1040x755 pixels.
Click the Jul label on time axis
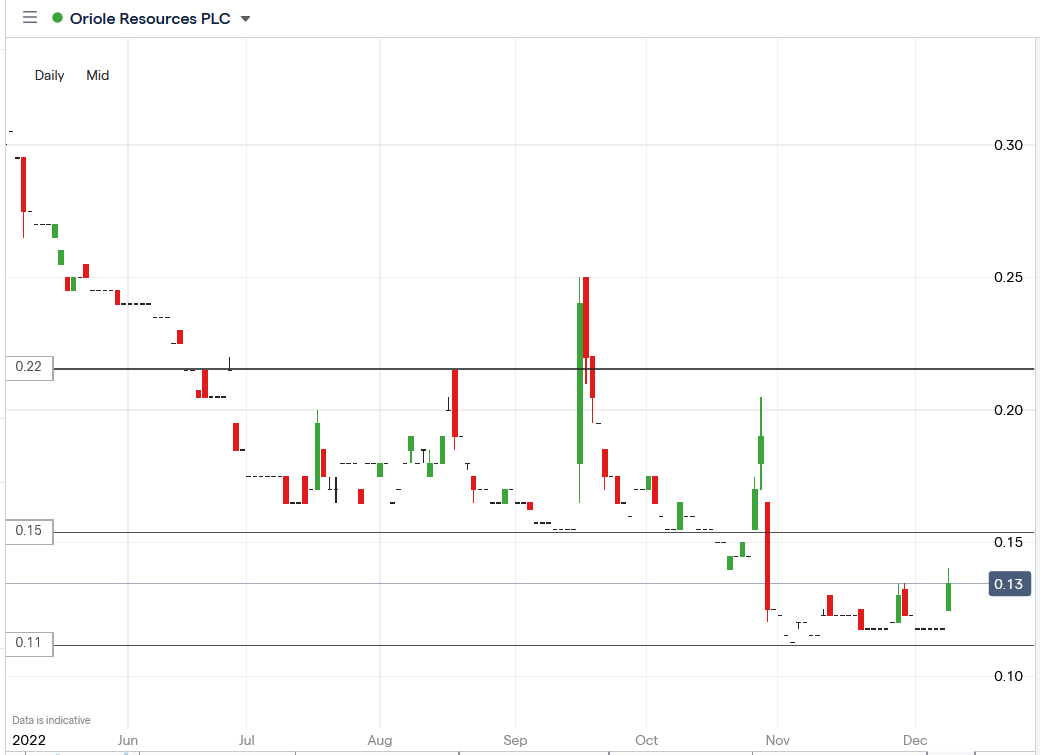click(246, 740)
